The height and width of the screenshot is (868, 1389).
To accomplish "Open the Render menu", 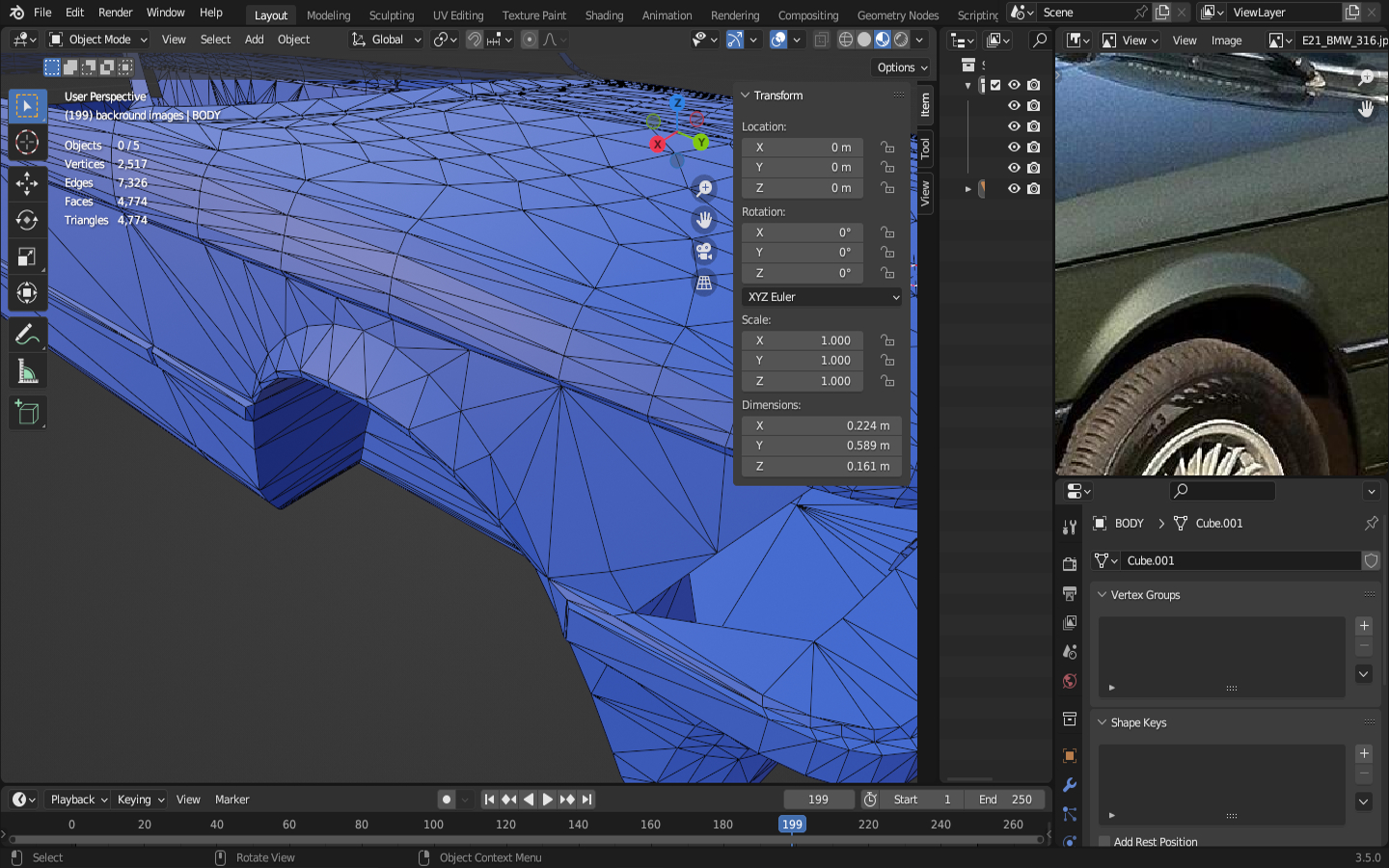I will (x=115, y=13).
